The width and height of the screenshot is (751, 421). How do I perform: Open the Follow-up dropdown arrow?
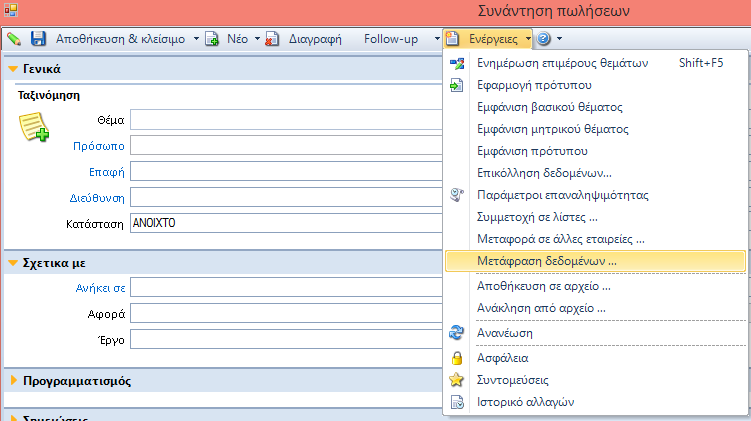[x=437, y=39]
